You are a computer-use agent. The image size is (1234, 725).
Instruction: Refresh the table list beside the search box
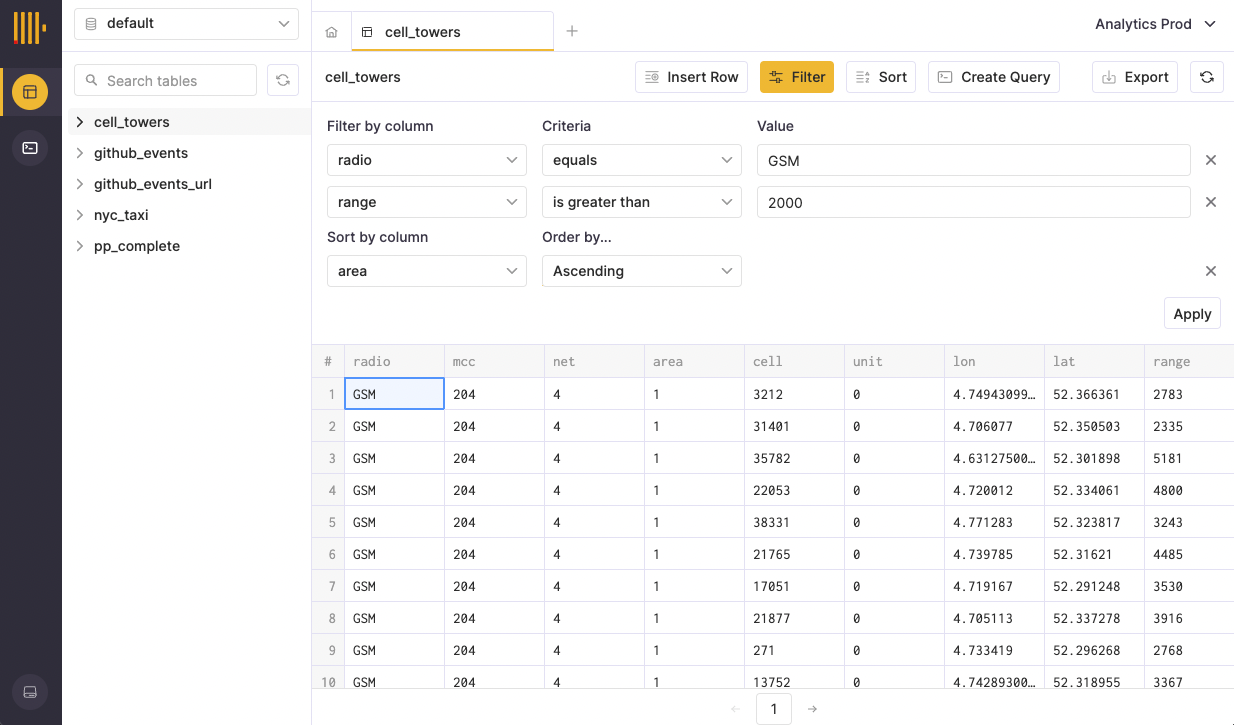pyautogui.click(x=283, y=79)
